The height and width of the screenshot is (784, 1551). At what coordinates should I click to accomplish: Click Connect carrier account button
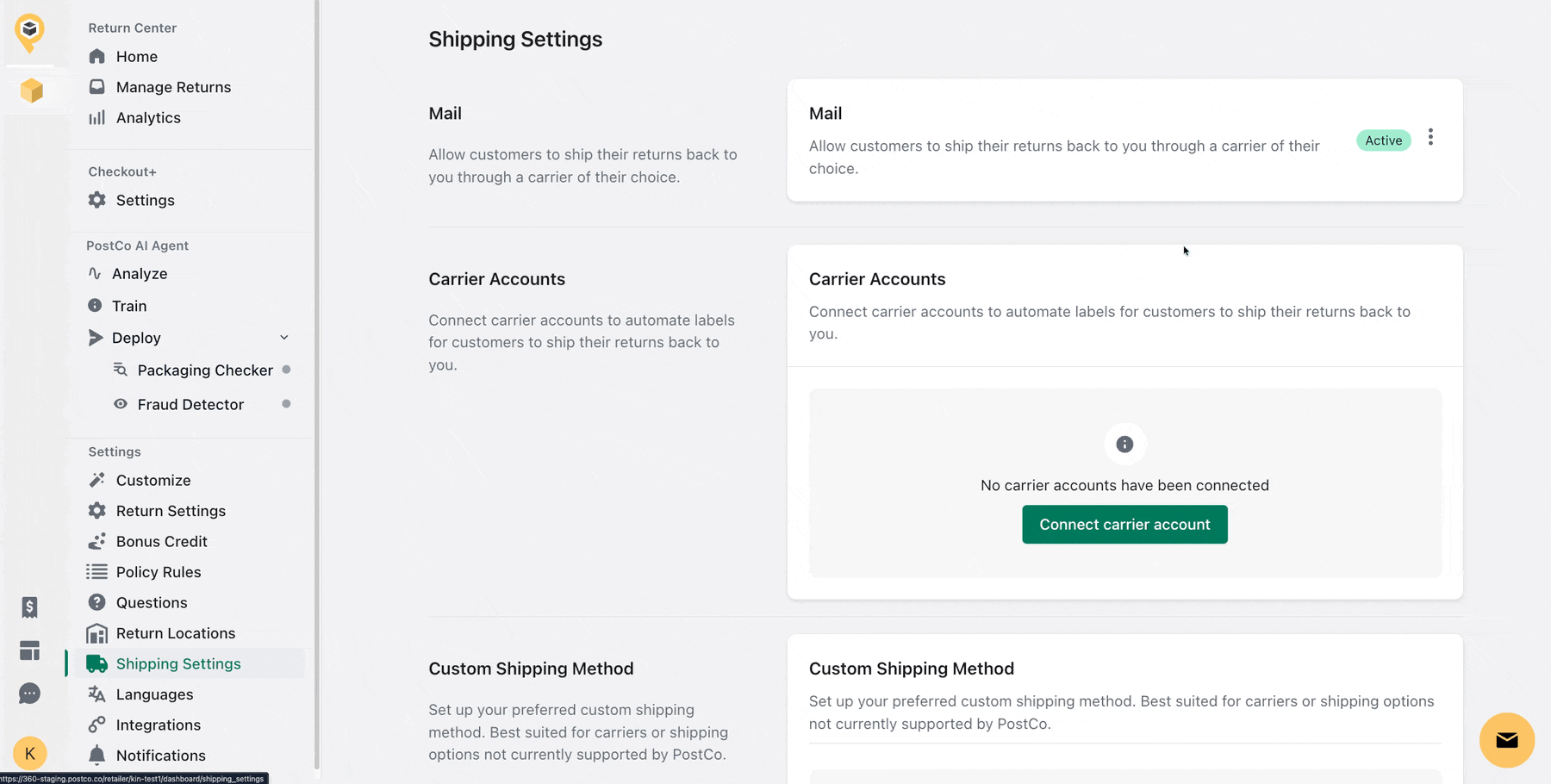[1124, 525]
